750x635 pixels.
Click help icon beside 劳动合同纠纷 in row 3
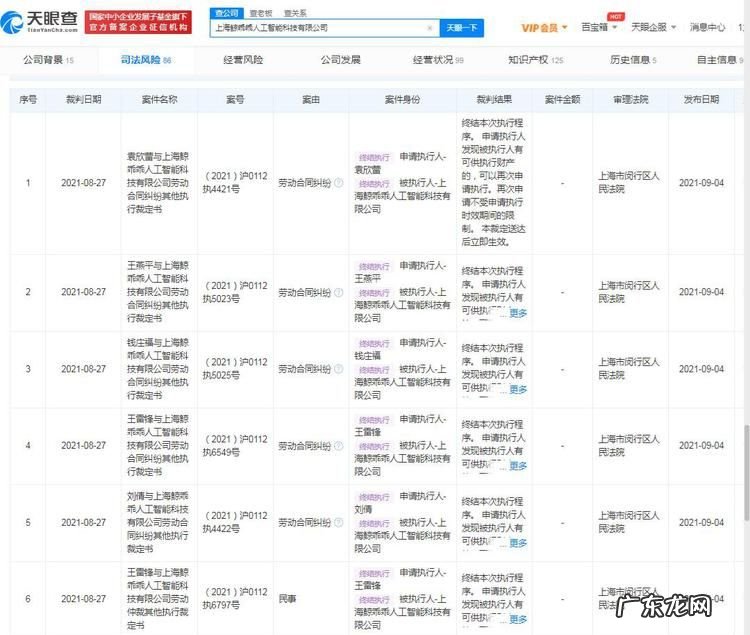click(x=339, y=369)
